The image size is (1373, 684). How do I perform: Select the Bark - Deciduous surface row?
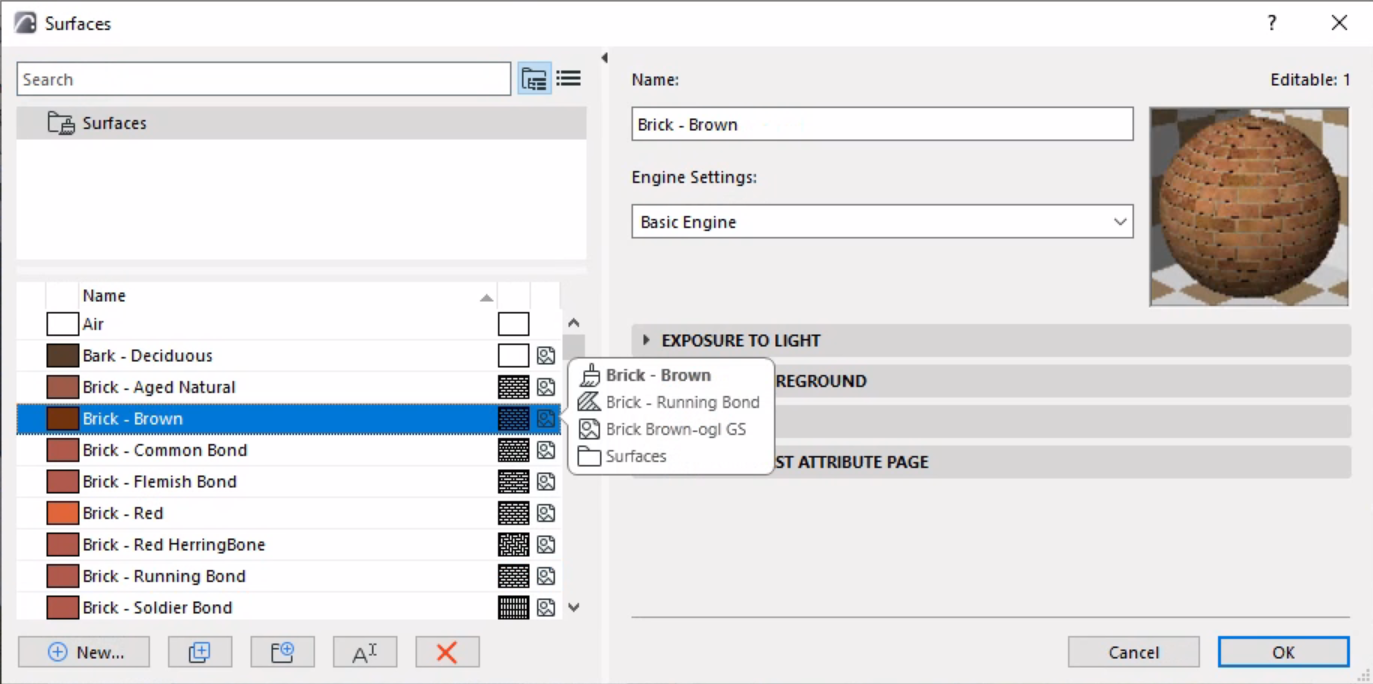pyautogui.click(x=288, y=355)
